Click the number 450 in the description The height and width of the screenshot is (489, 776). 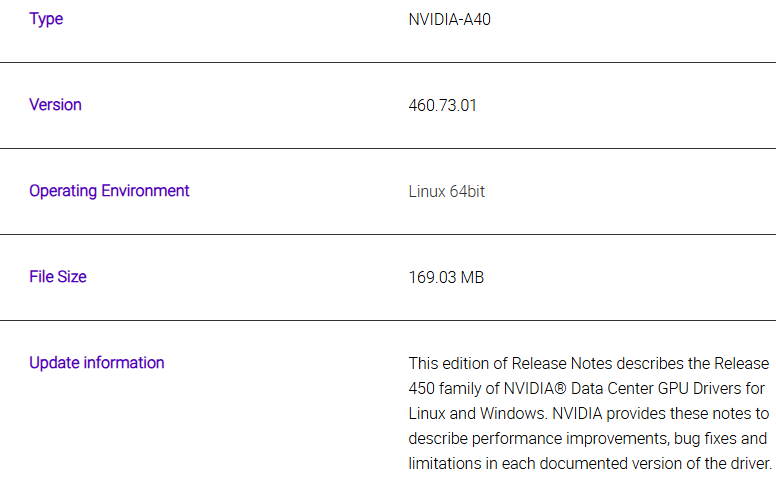pyautogui.click(x=422, y=388)
